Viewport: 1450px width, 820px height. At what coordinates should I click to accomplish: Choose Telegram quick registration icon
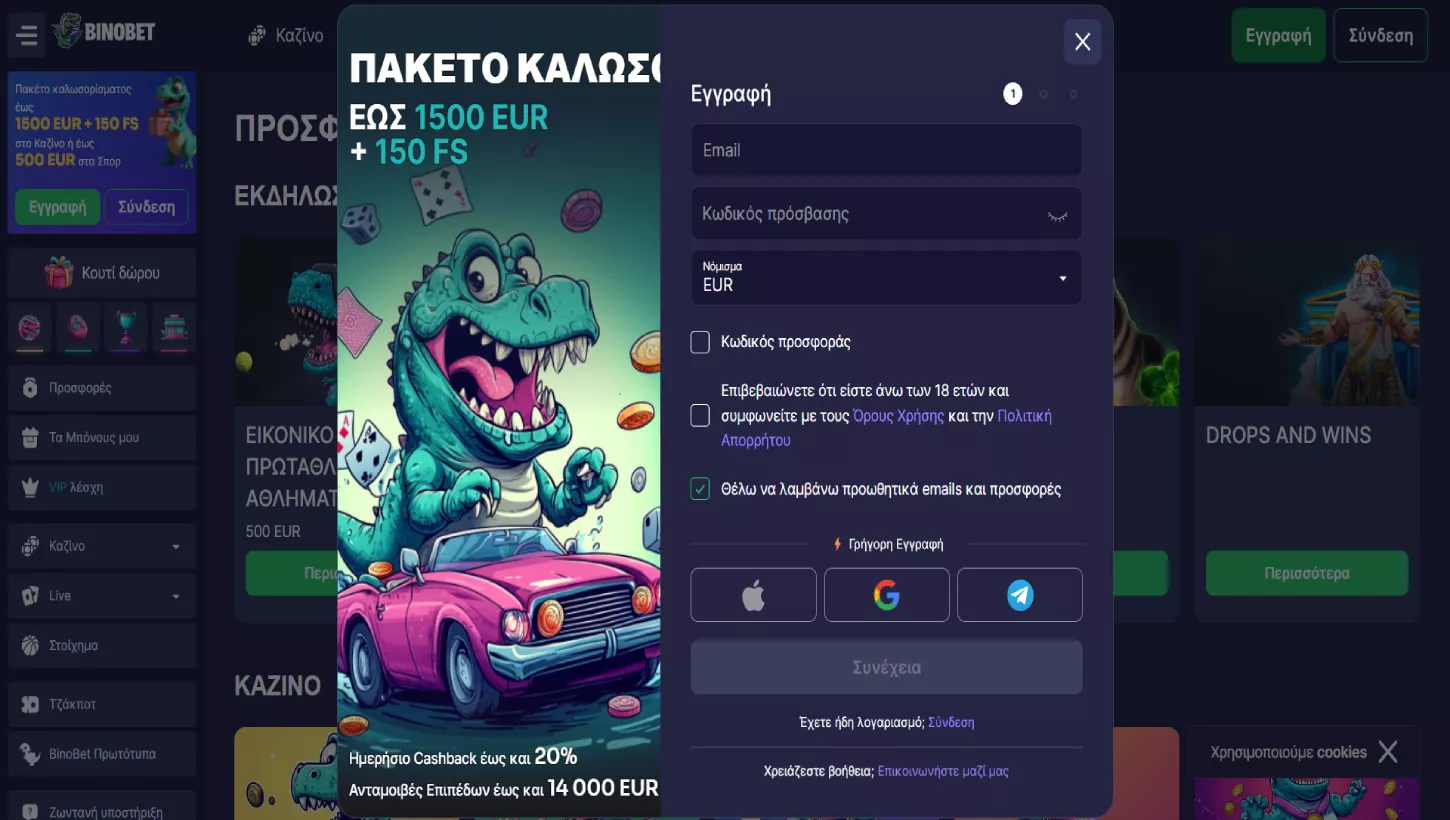click(1019, 595)
